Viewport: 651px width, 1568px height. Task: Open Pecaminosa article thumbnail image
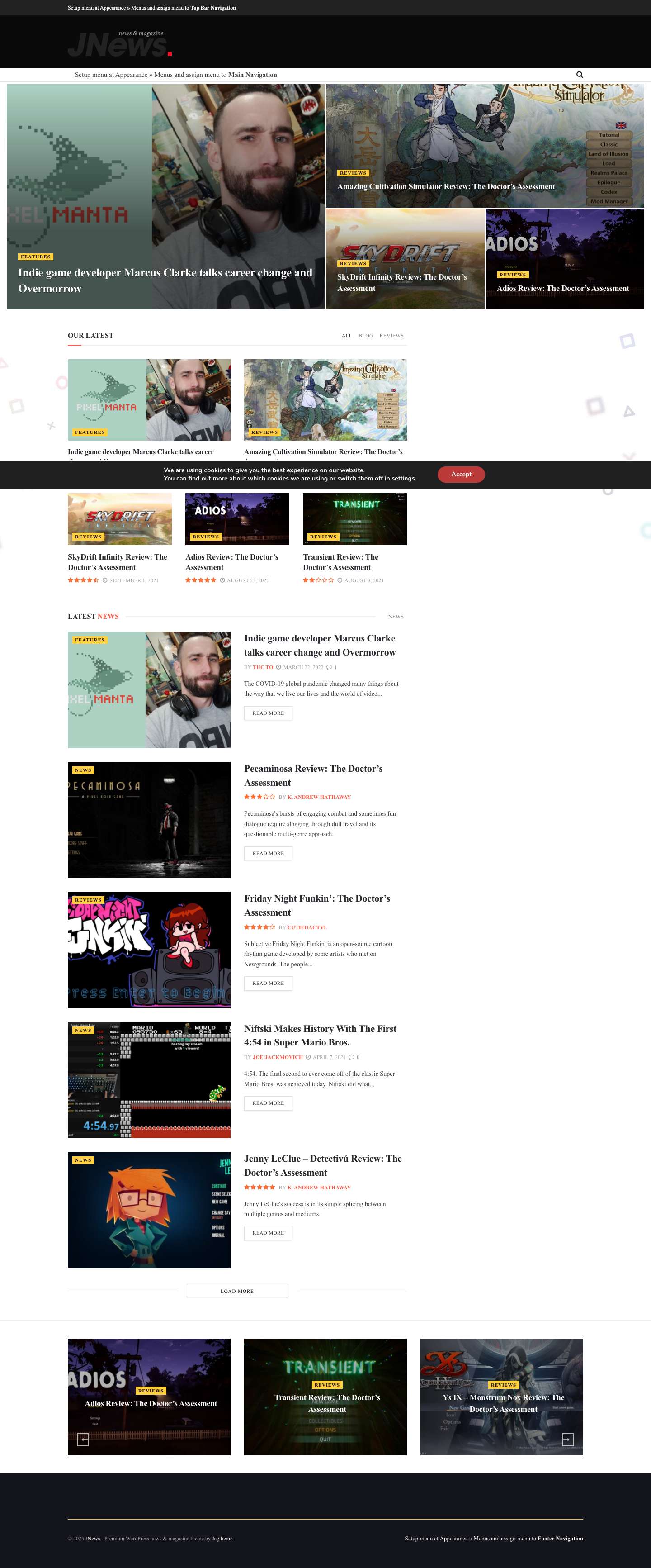(149, 820)
